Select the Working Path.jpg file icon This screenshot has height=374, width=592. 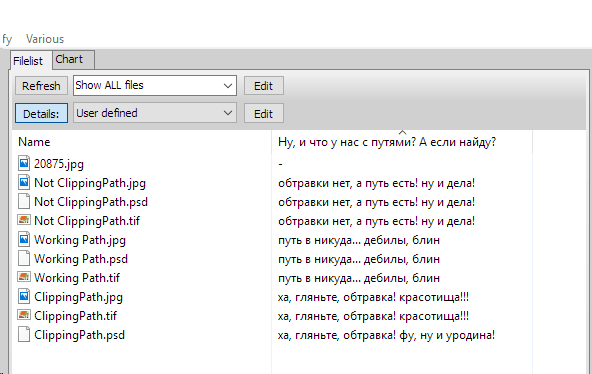click(24, 239)
